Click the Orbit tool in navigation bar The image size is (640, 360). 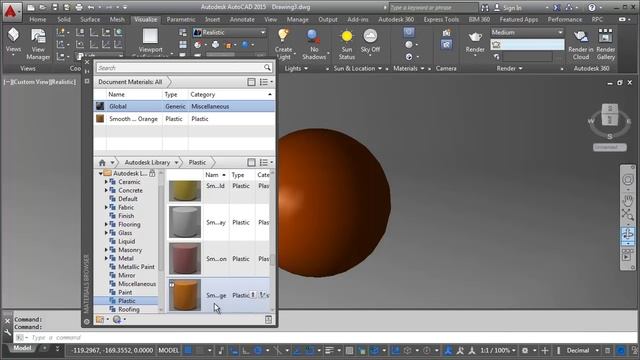(x=627, y=234)
